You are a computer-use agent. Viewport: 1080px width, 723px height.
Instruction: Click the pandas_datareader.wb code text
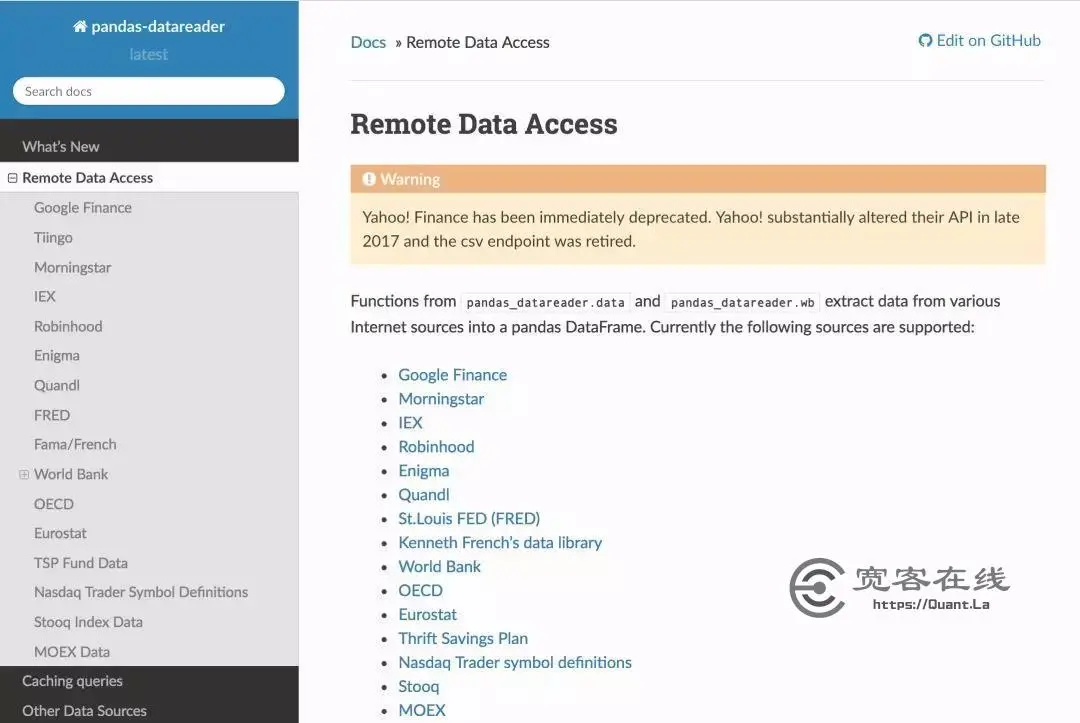pyautogui.click(x=742, y=302)
